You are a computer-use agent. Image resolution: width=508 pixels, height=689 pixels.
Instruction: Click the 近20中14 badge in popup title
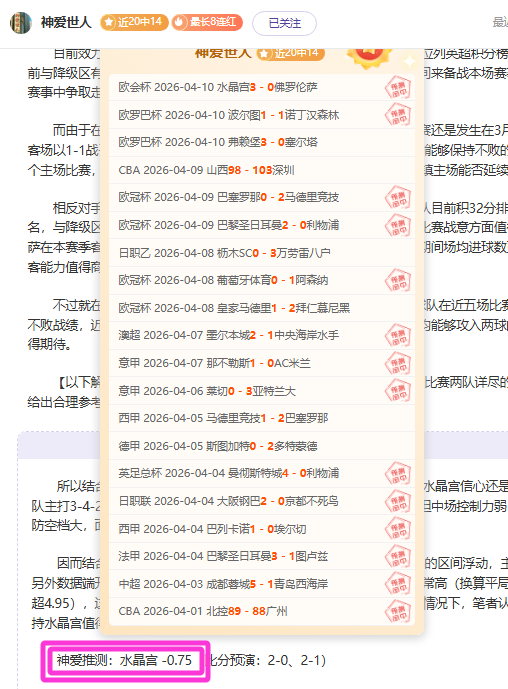pyautogui.click(x=290, y=54)
